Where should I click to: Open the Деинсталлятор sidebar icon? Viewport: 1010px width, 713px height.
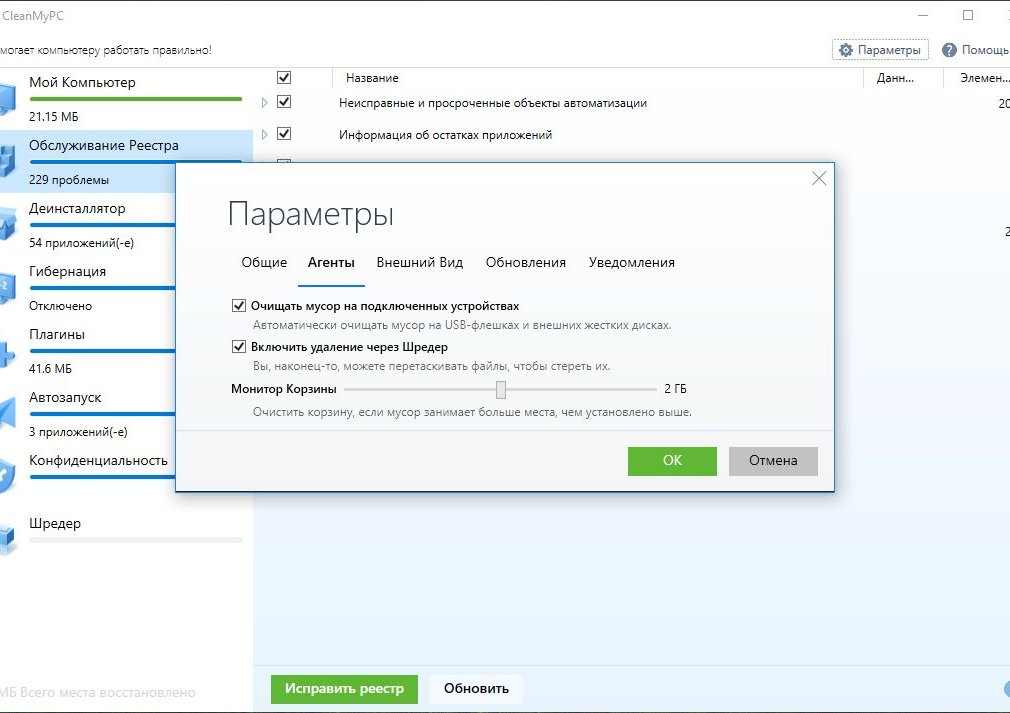pyautogui.click(x=6, y=224)
